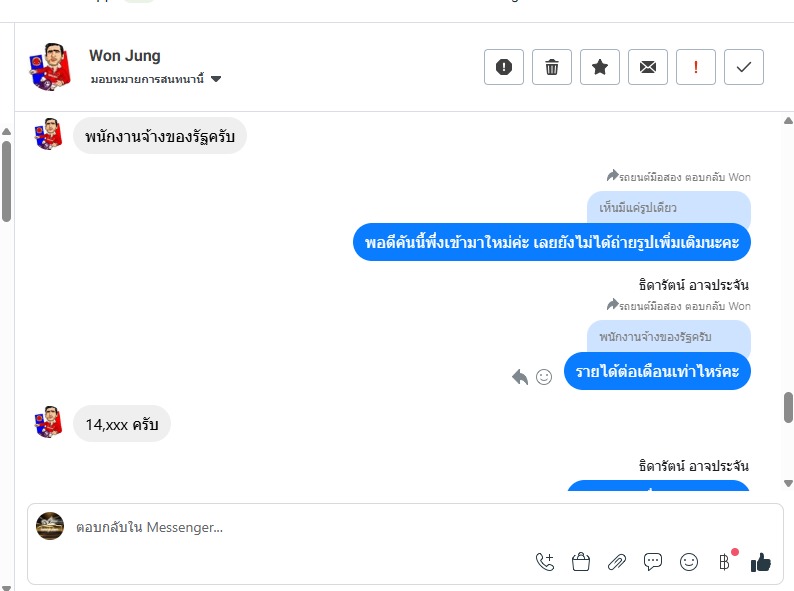Mark conversation as unread with envelope icon
794x591 pixels.
648,67
